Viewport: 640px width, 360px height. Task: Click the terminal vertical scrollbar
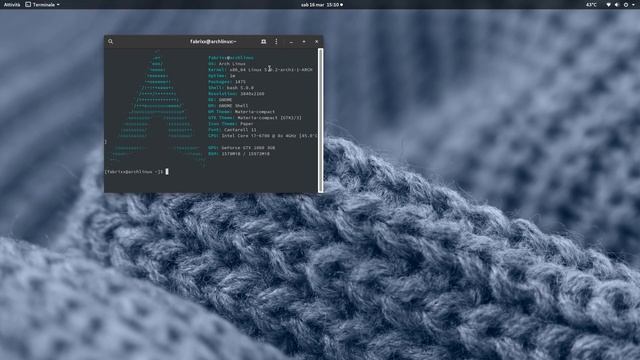(x=320, y=120)
